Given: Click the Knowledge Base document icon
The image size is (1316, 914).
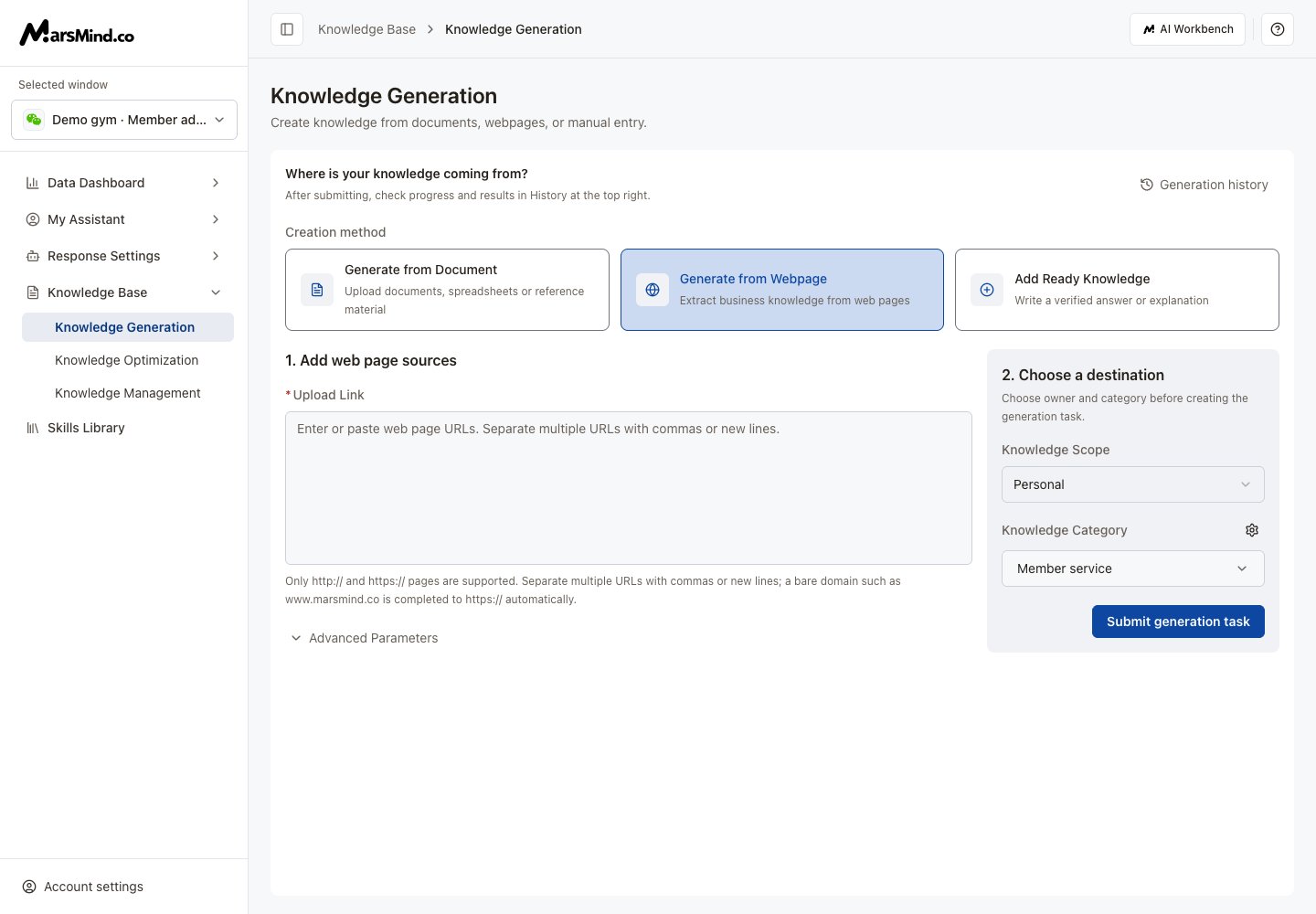Looking at the screenshot, I should point(33,292).
